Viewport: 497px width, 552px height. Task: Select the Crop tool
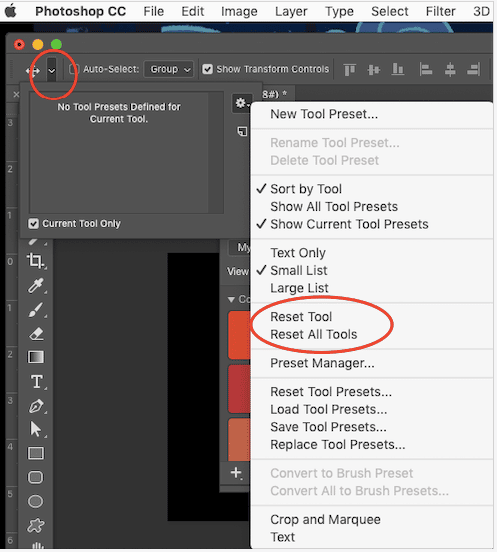coord(36,261)
